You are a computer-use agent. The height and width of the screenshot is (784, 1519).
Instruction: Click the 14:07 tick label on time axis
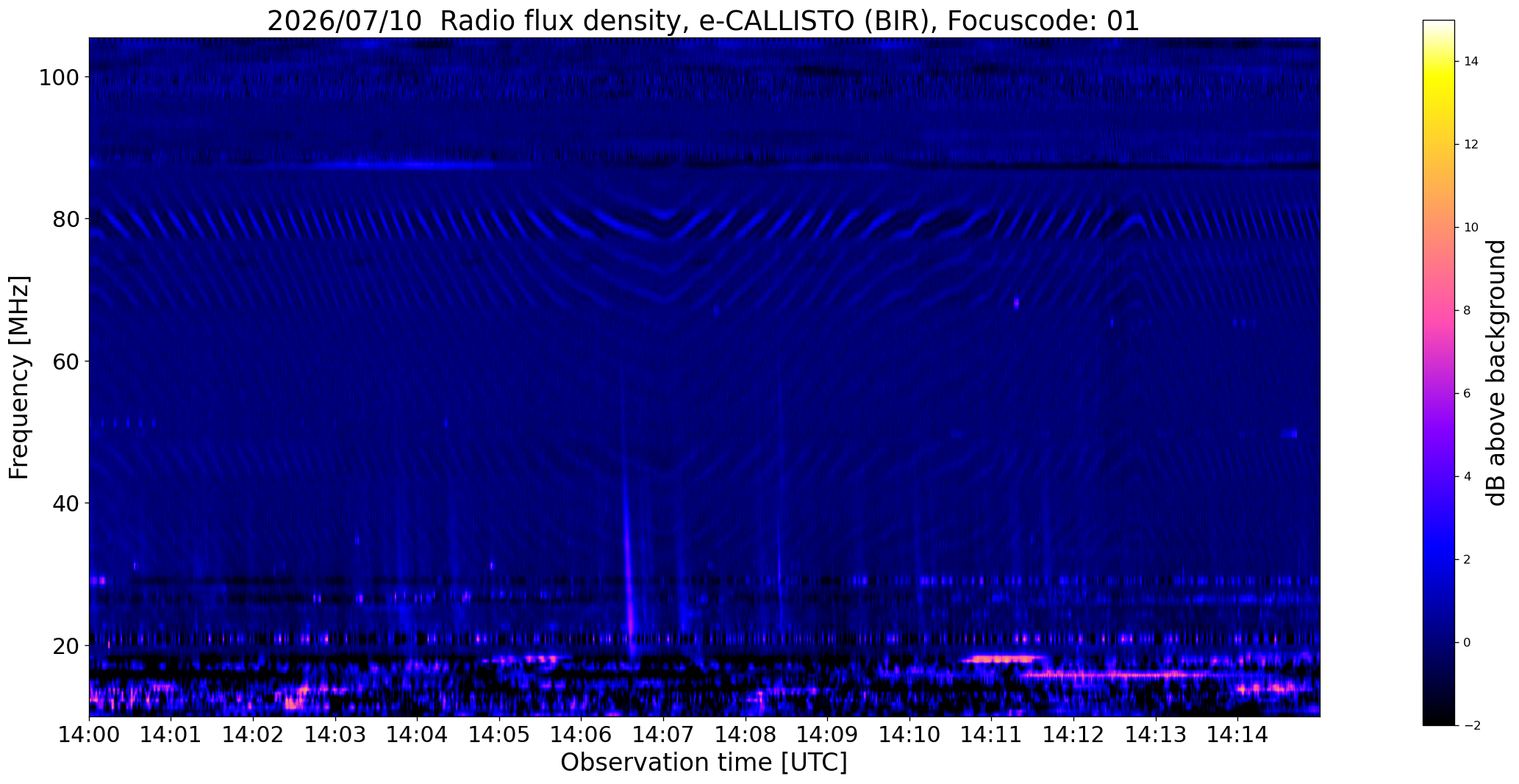[x=663, y=736]
